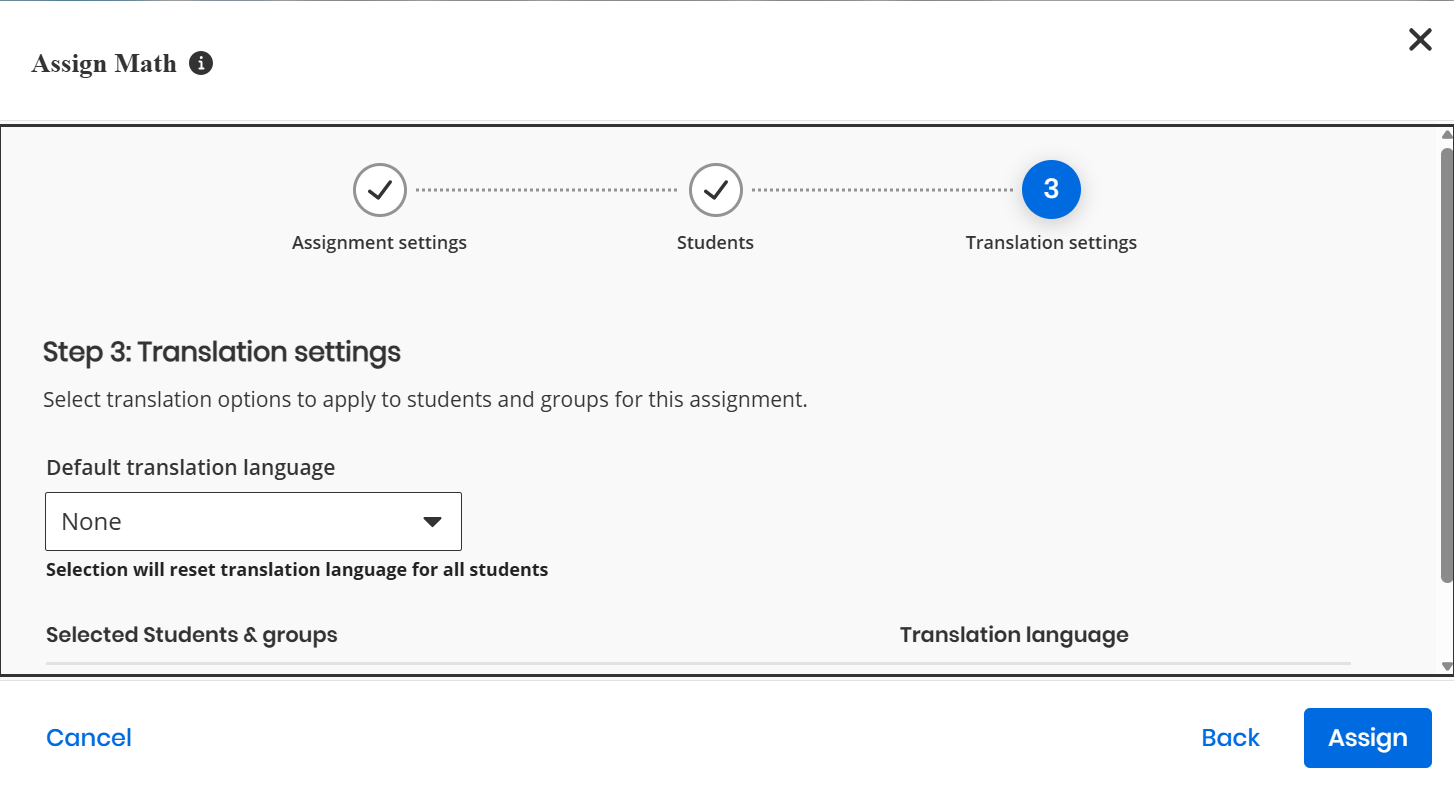Select the Students step label

point(715,243)
